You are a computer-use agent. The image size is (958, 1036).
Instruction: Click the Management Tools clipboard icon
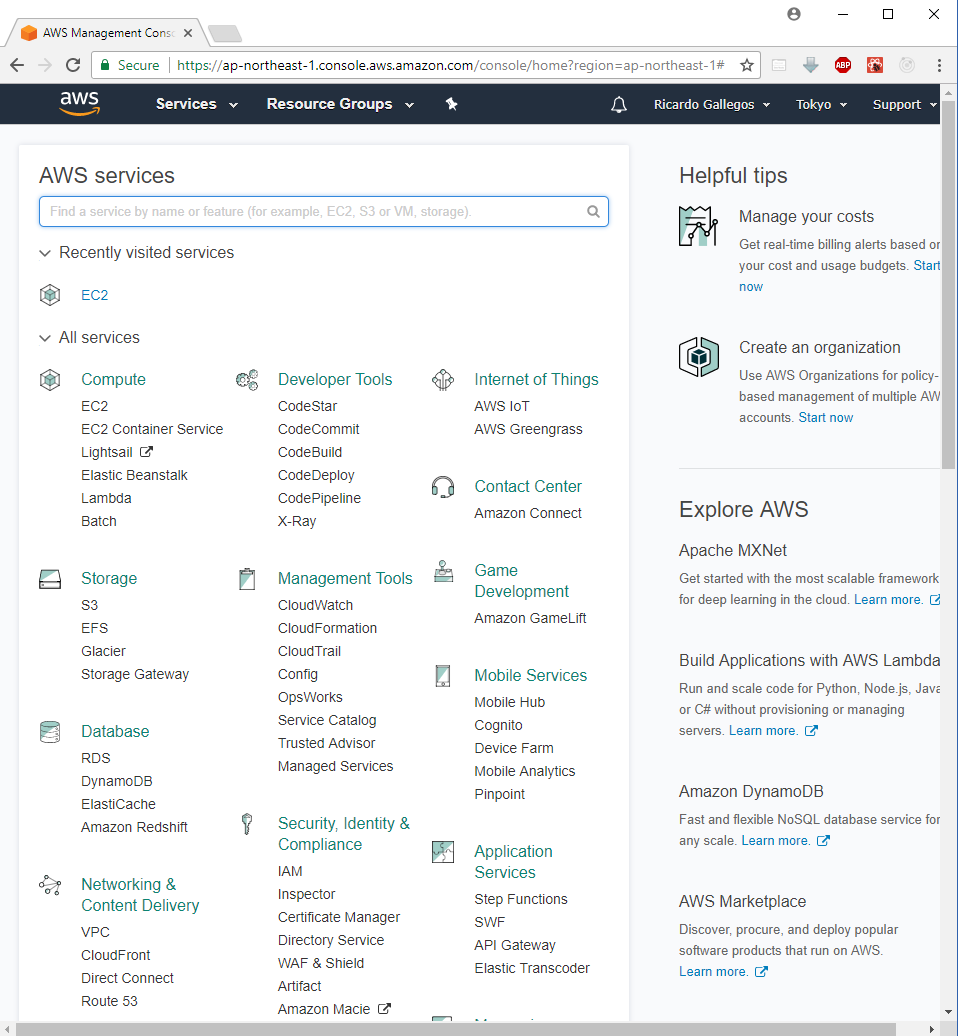pos(246,579)
